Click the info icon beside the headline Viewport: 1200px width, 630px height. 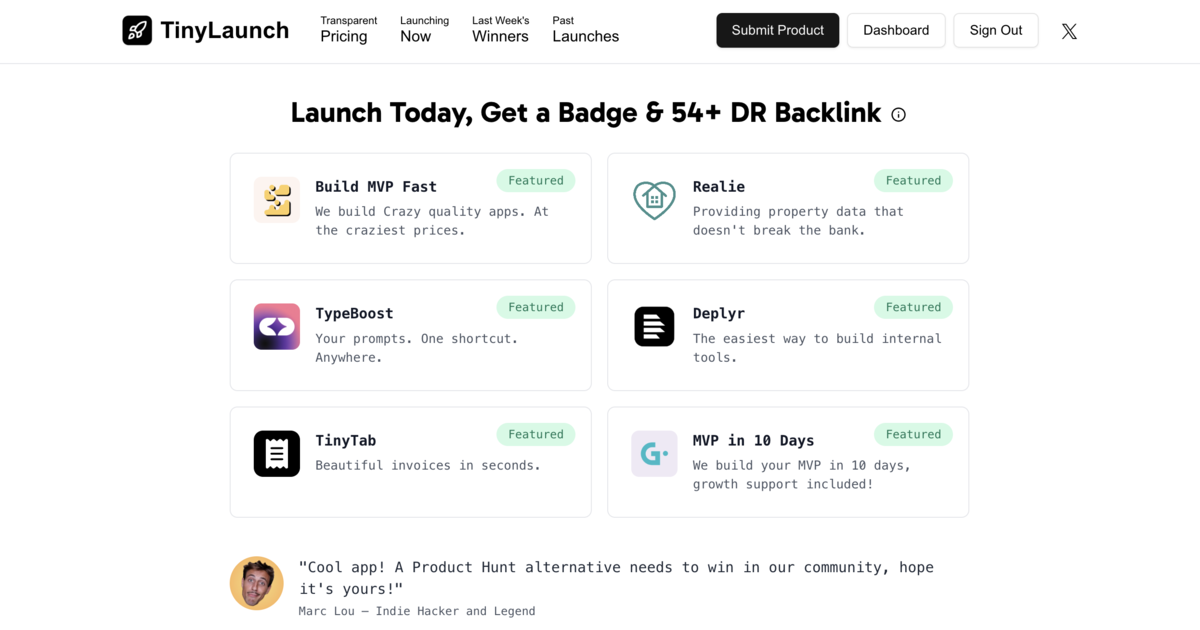898,114
